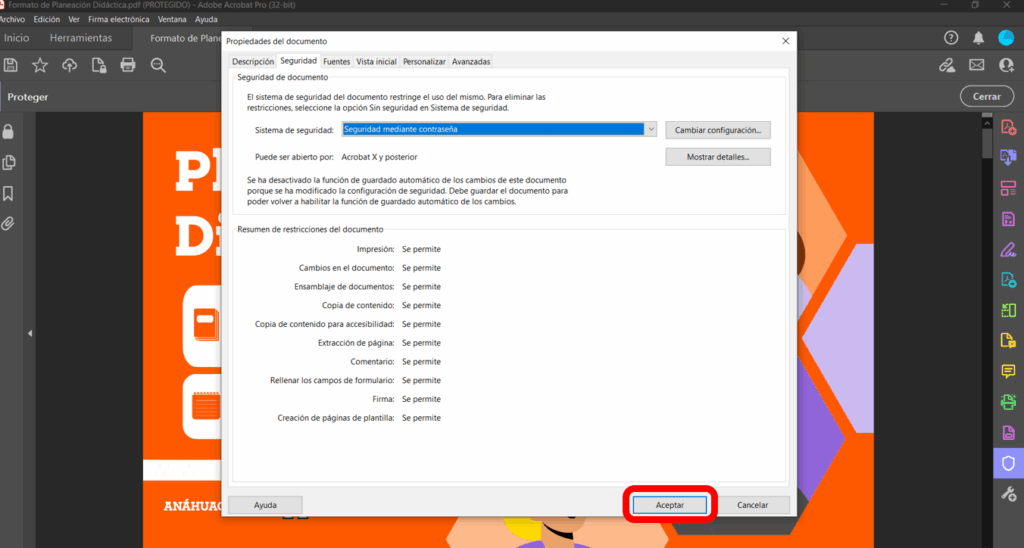
Task: Click the Aceptar button
Action: (x=670, y=505)
